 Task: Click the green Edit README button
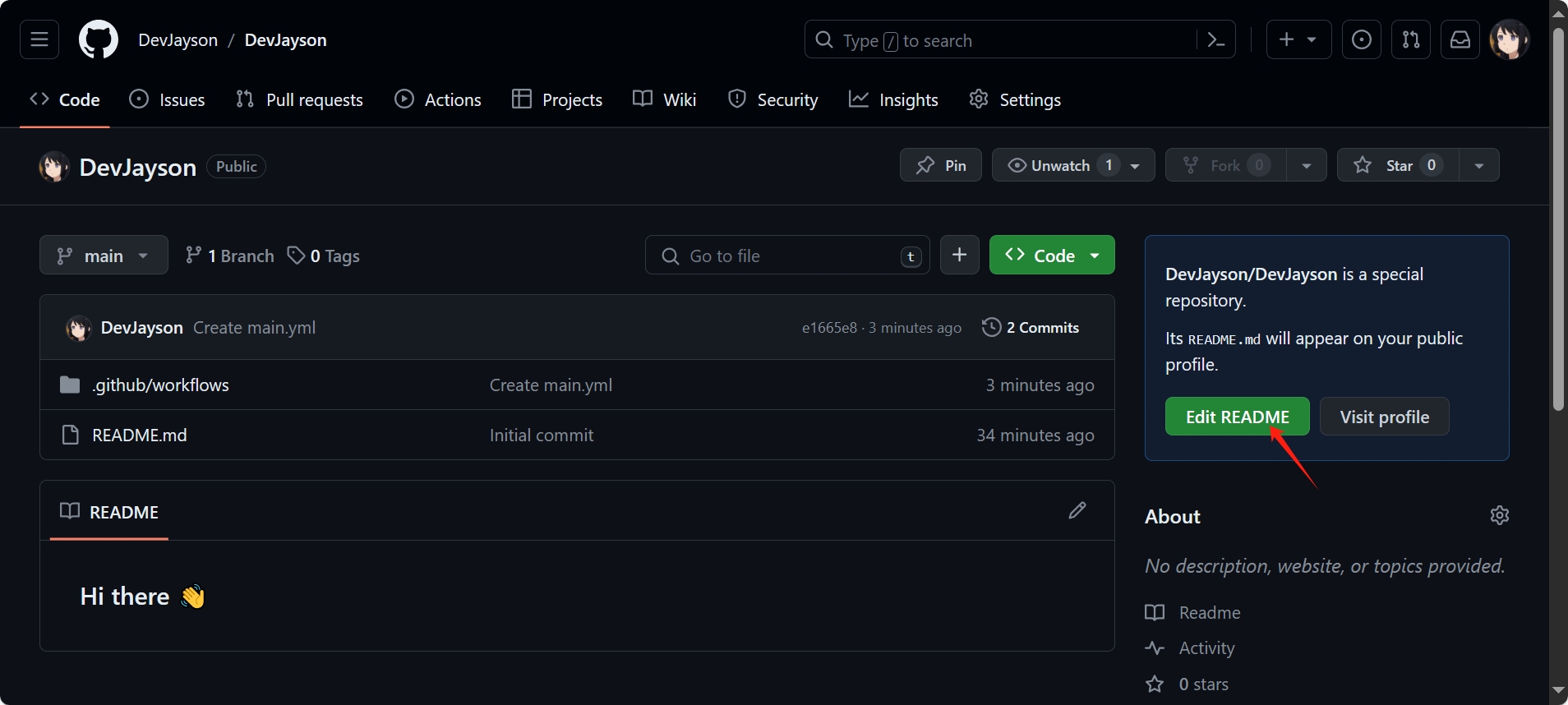coord(1237,417)
